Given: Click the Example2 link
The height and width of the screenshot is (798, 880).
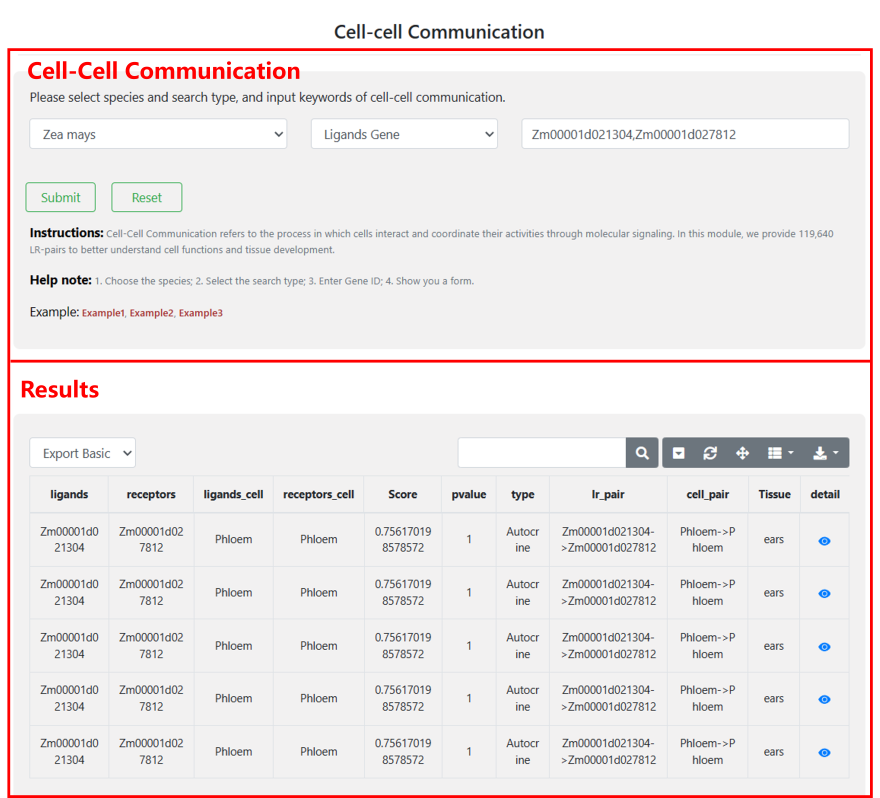Looking at the screenshot, I should tap(151, 313).
